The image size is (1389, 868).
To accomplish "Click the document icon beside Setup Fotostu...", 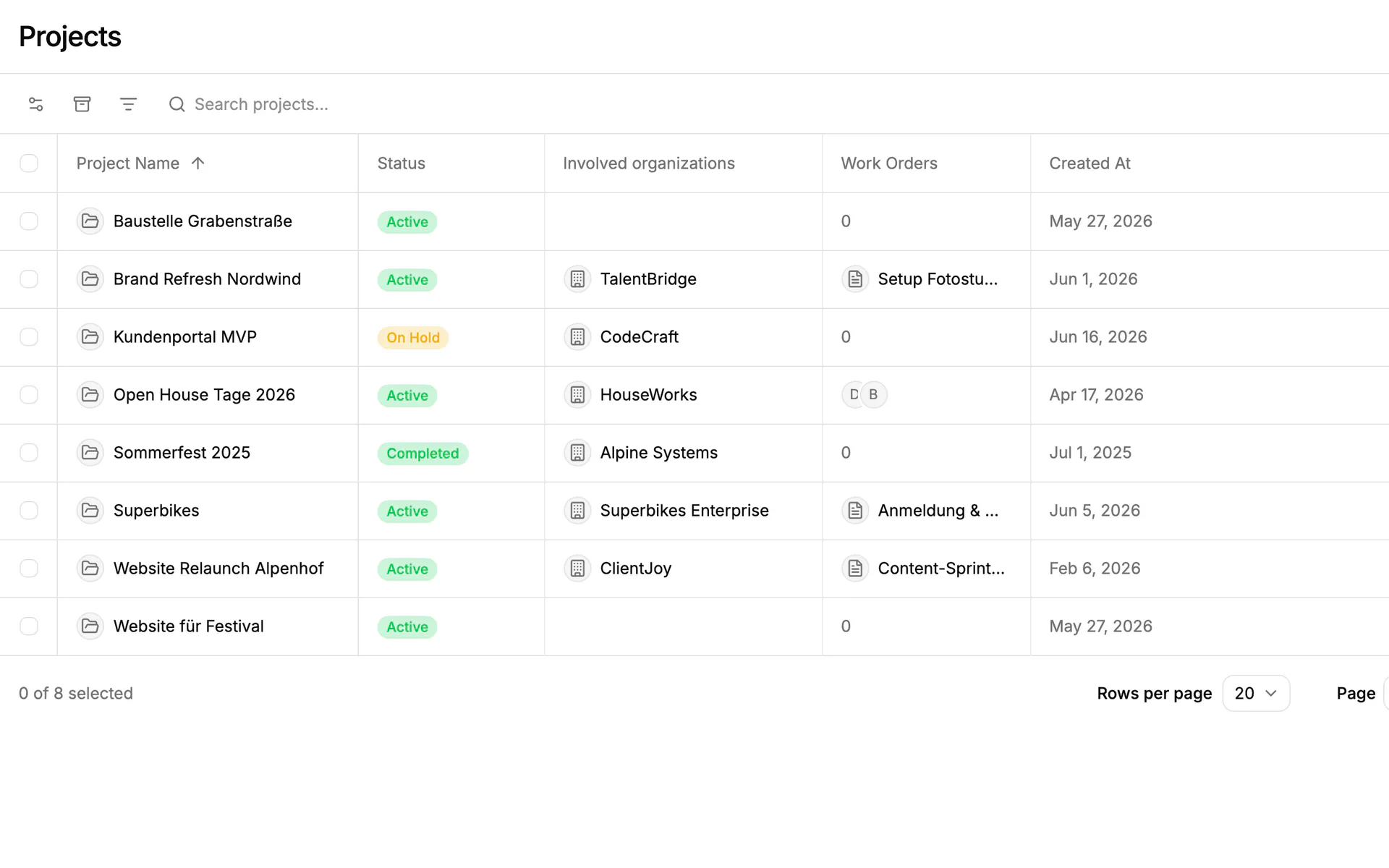I will [x=855, y=278].
